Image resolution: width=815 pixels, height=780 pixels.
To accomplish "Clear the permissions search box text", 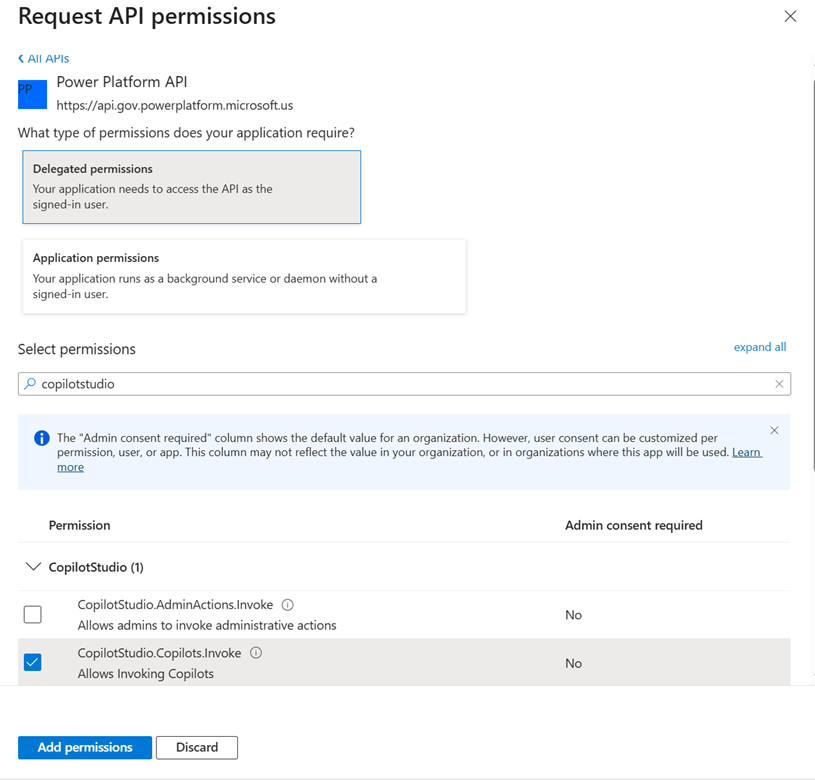I will (x=779, y=384).
